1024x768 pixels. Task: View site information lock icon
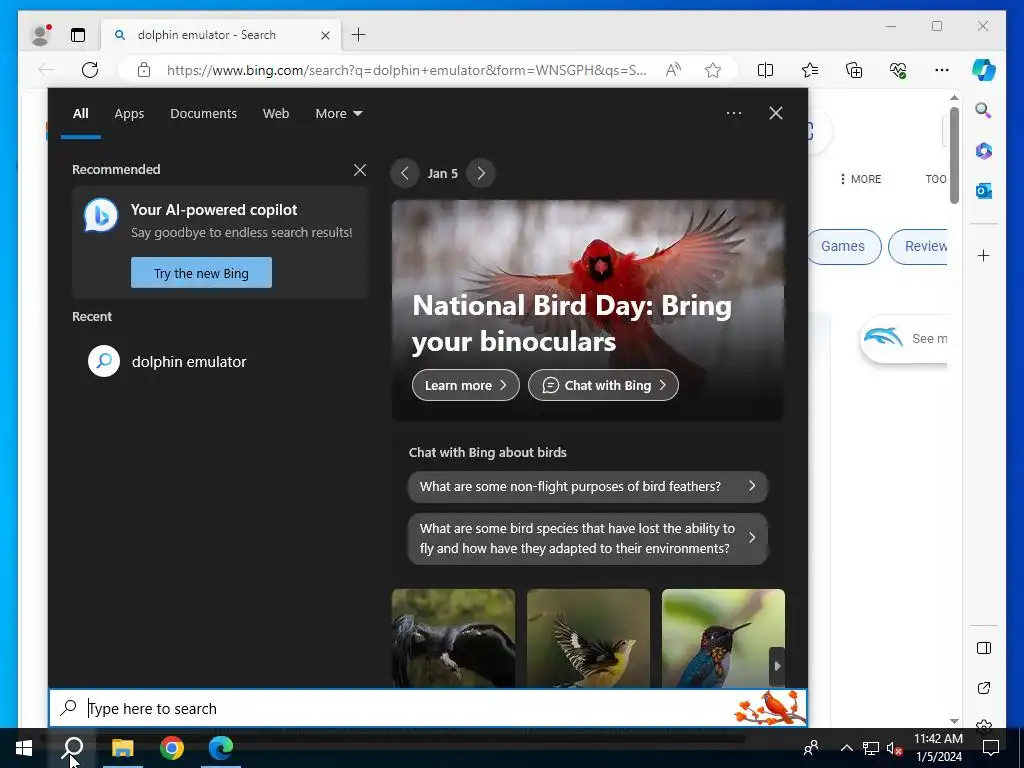[144, 70]
